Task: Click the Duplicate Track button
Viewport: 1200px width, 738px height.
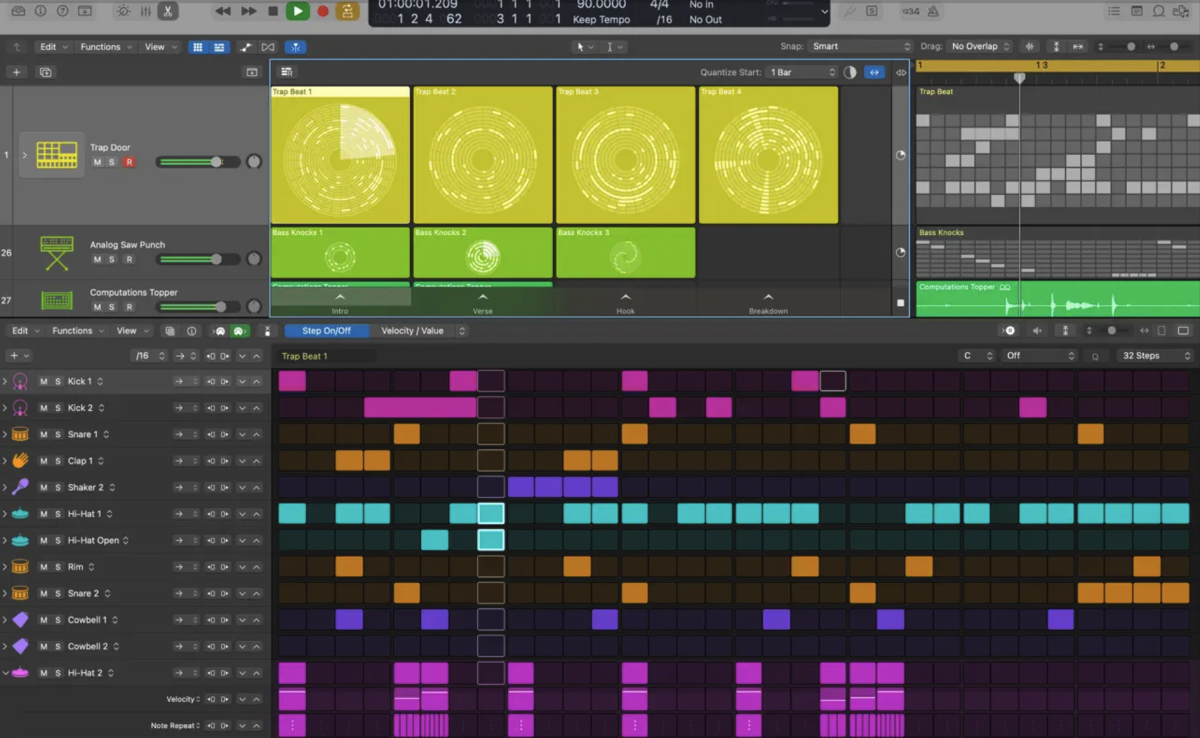Action: (45, 72)
